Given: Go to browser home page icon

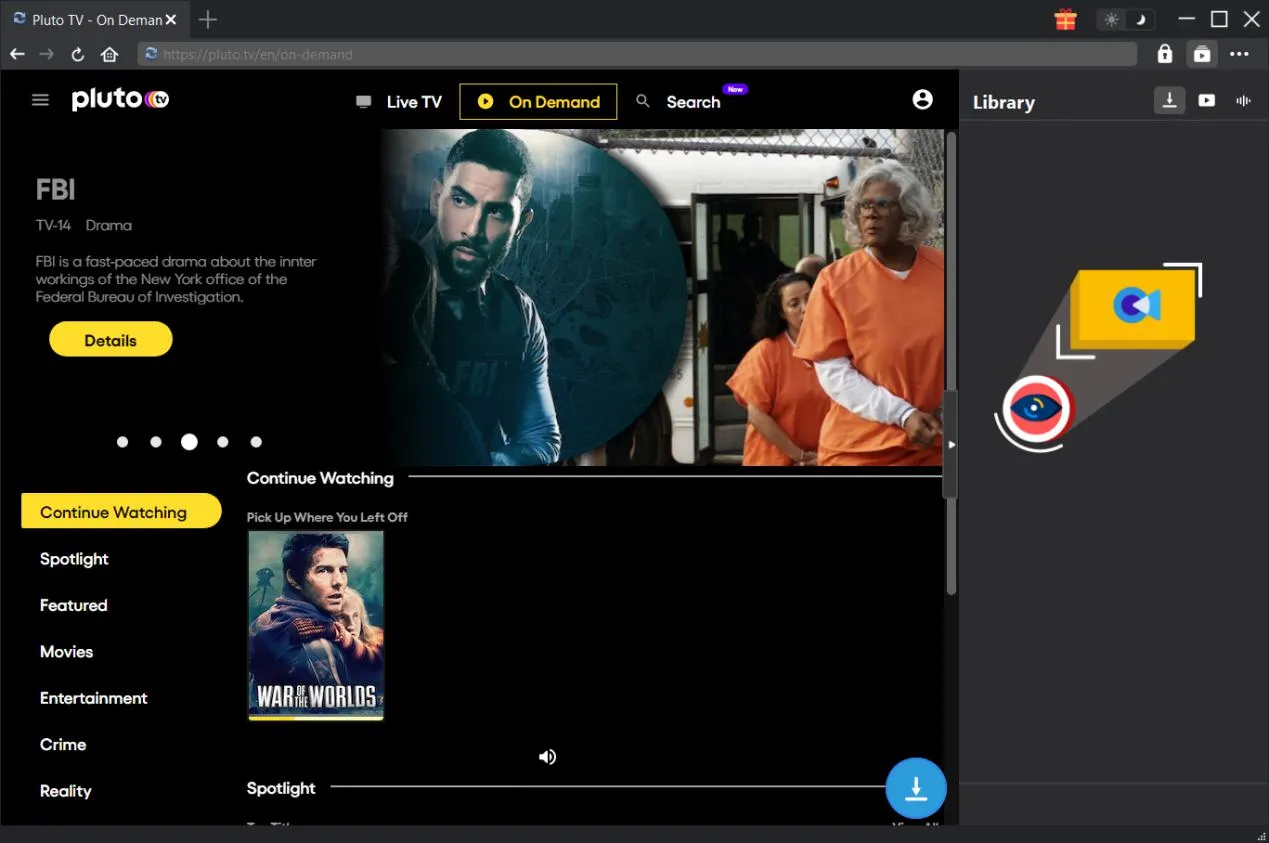Looking at the screenshot, I should coord(109,54).
